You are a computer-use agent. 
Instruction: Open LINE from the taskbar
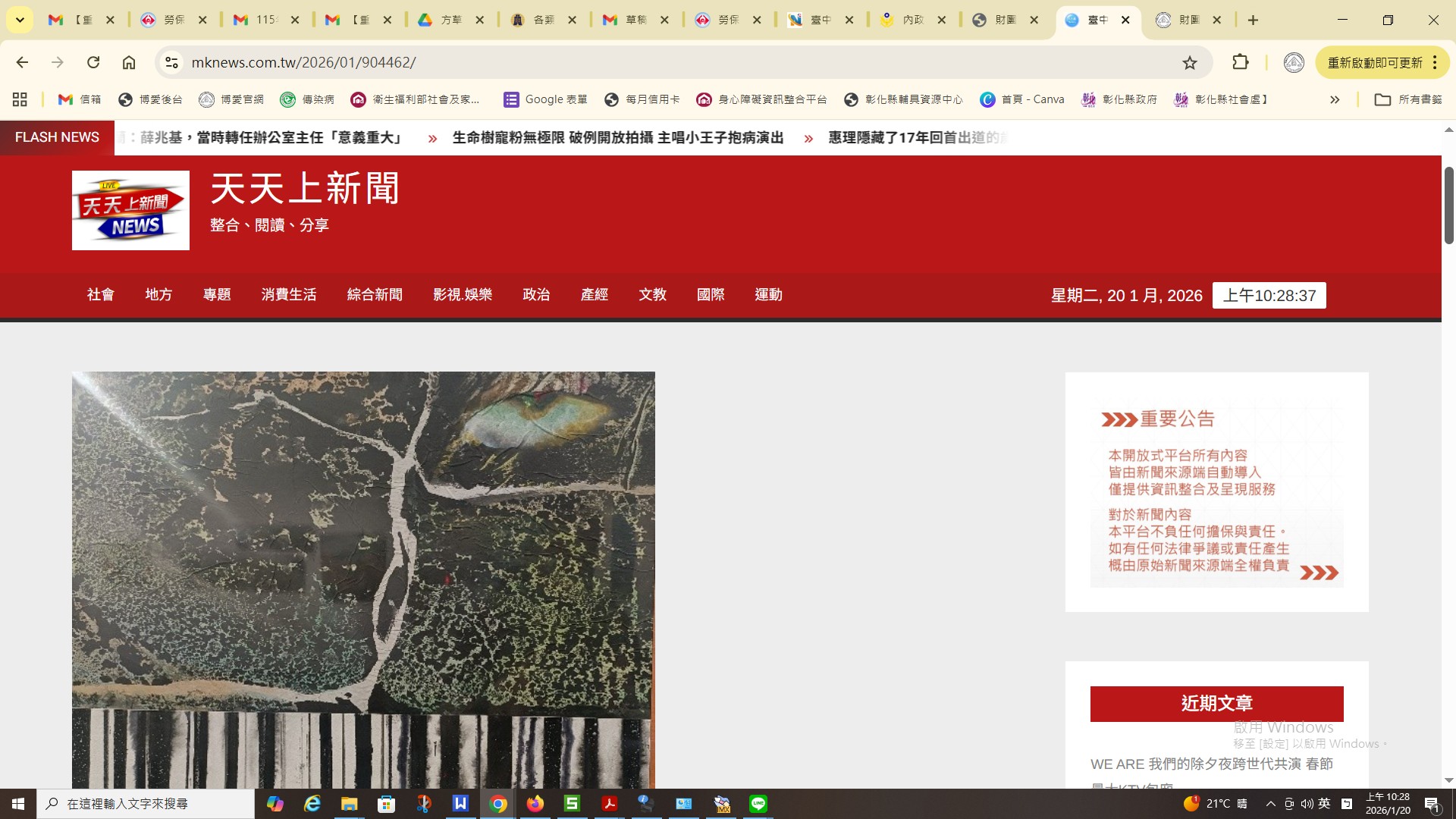[758, 804]
